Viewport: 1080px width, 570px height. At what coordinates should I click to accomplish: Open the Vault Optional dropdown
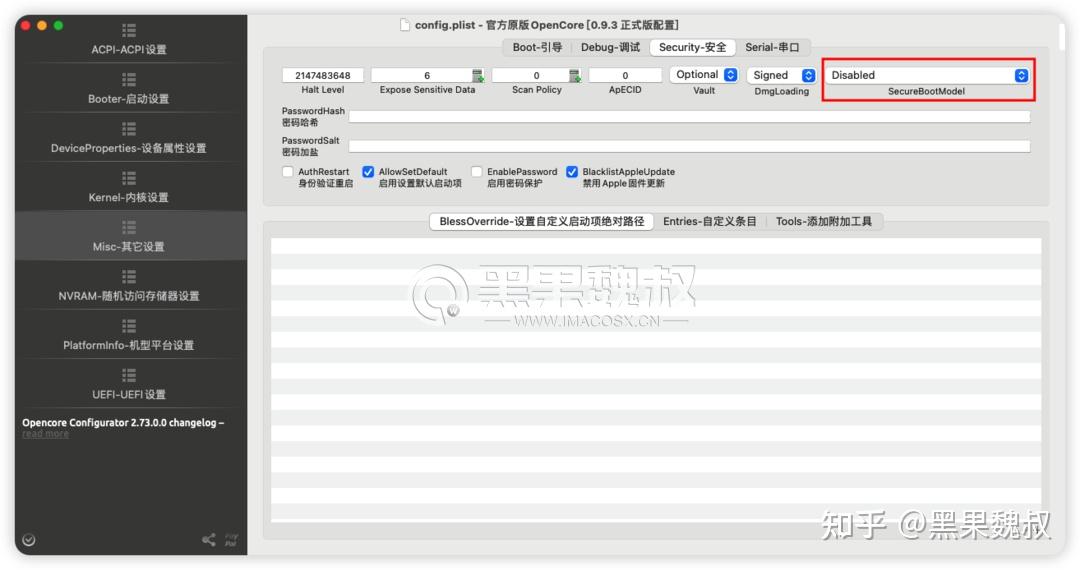704,75
